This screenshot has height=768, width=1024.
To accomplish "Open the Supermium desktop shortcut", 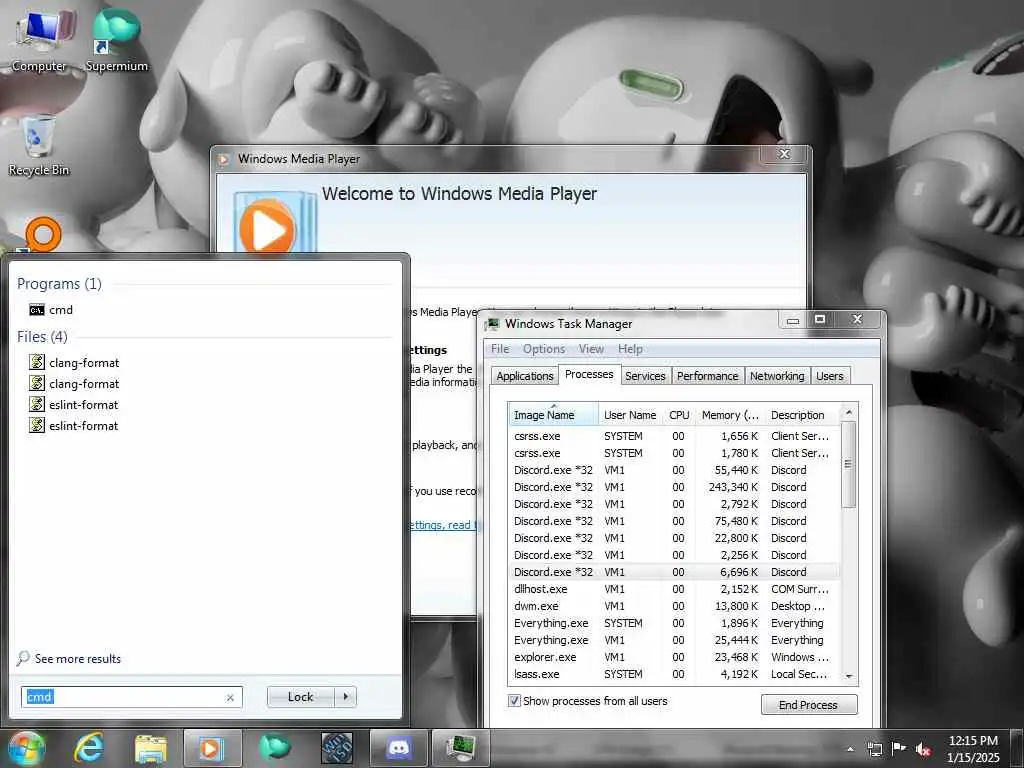I will [117, 40].
